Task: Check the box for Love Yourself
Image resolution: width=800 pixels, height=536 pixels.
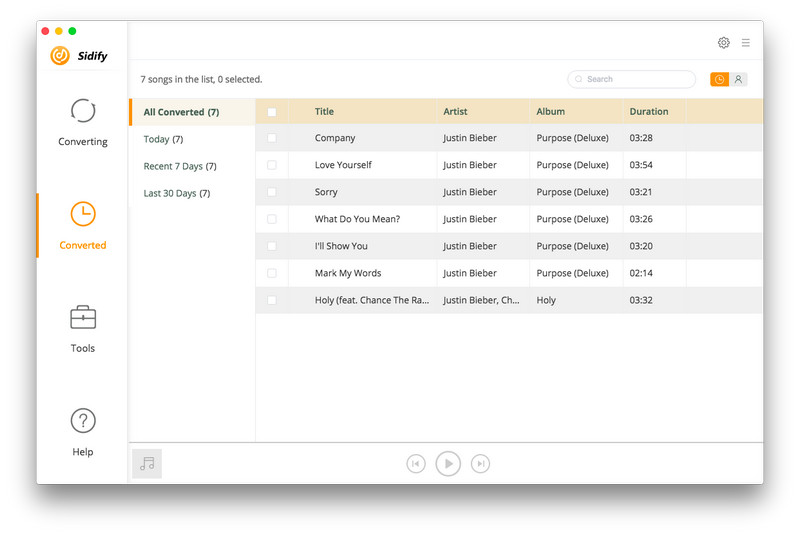Action: 272,165
